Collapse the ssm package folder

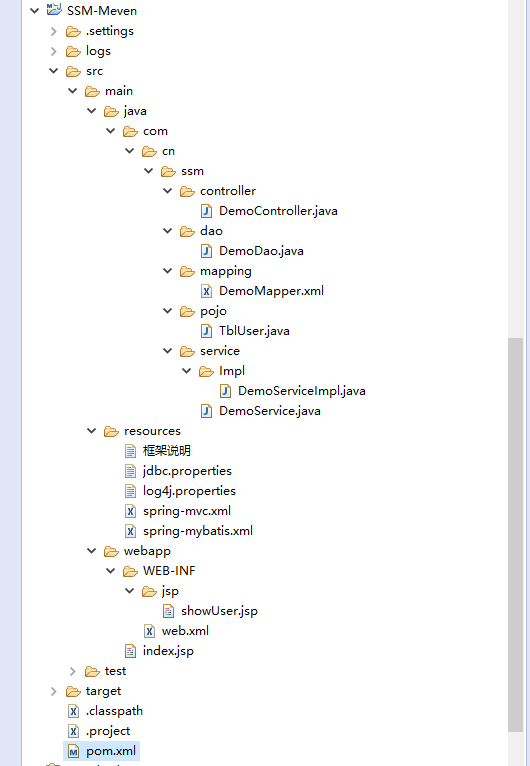pos(149,171)
